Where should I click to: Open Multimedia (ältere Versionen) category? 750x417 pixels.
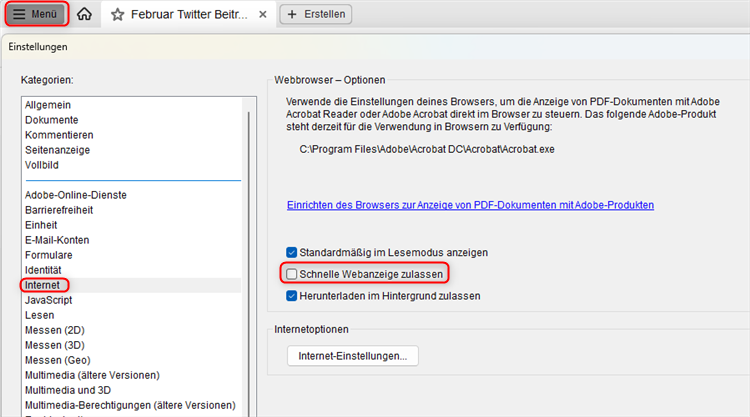coord(92,375)
